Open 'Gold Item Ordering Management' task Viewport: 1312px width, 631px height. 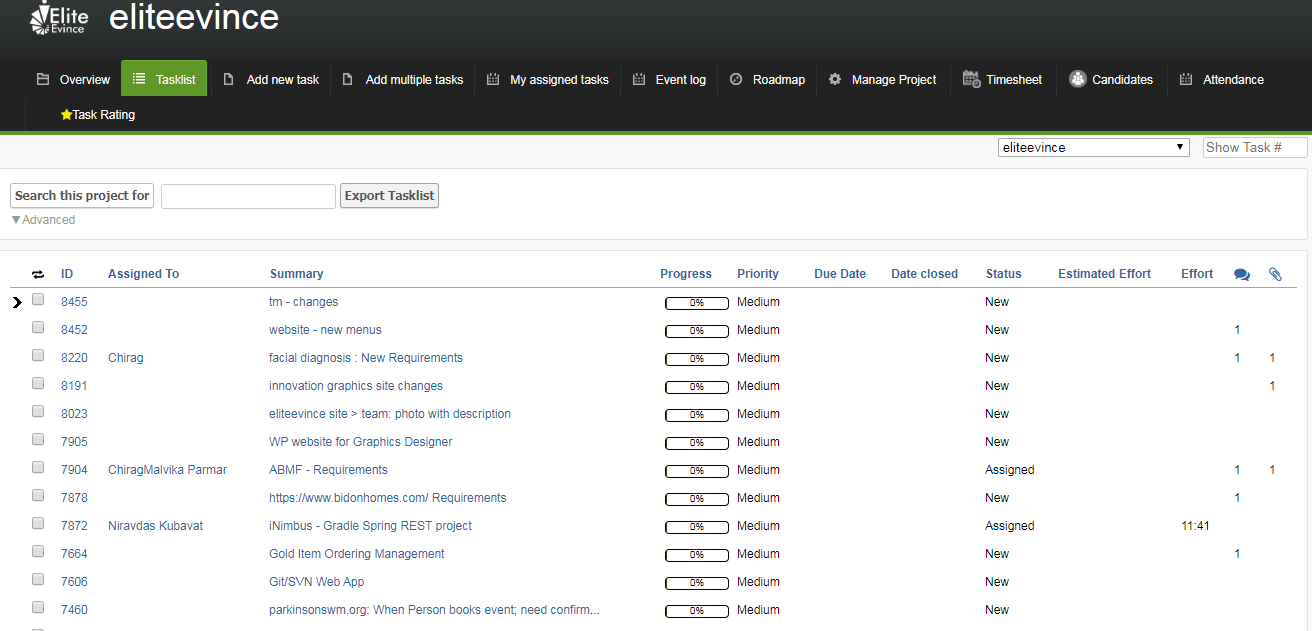(357, 554)
